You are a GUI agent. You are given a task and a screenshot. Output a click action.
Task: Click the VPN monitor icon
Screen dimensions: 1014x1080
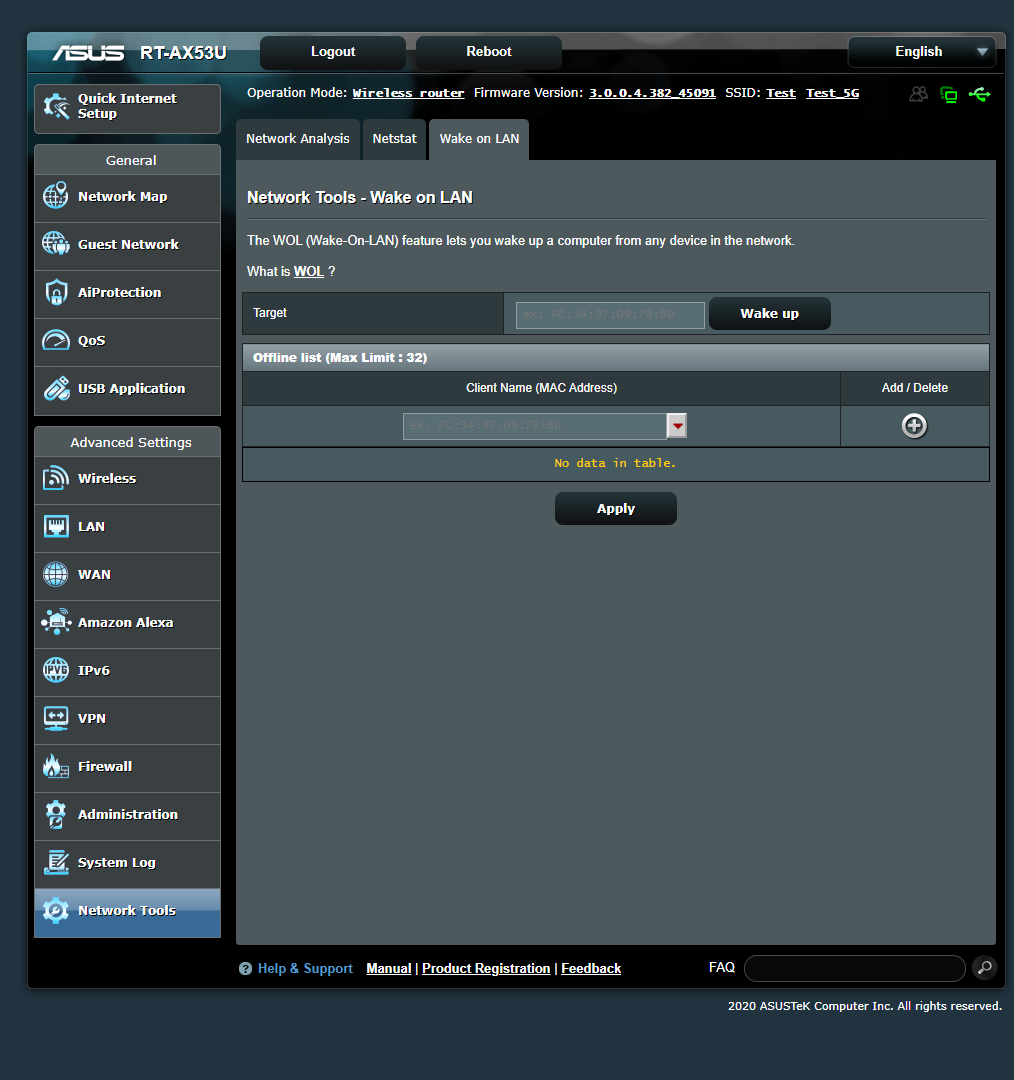pos(56,718)
